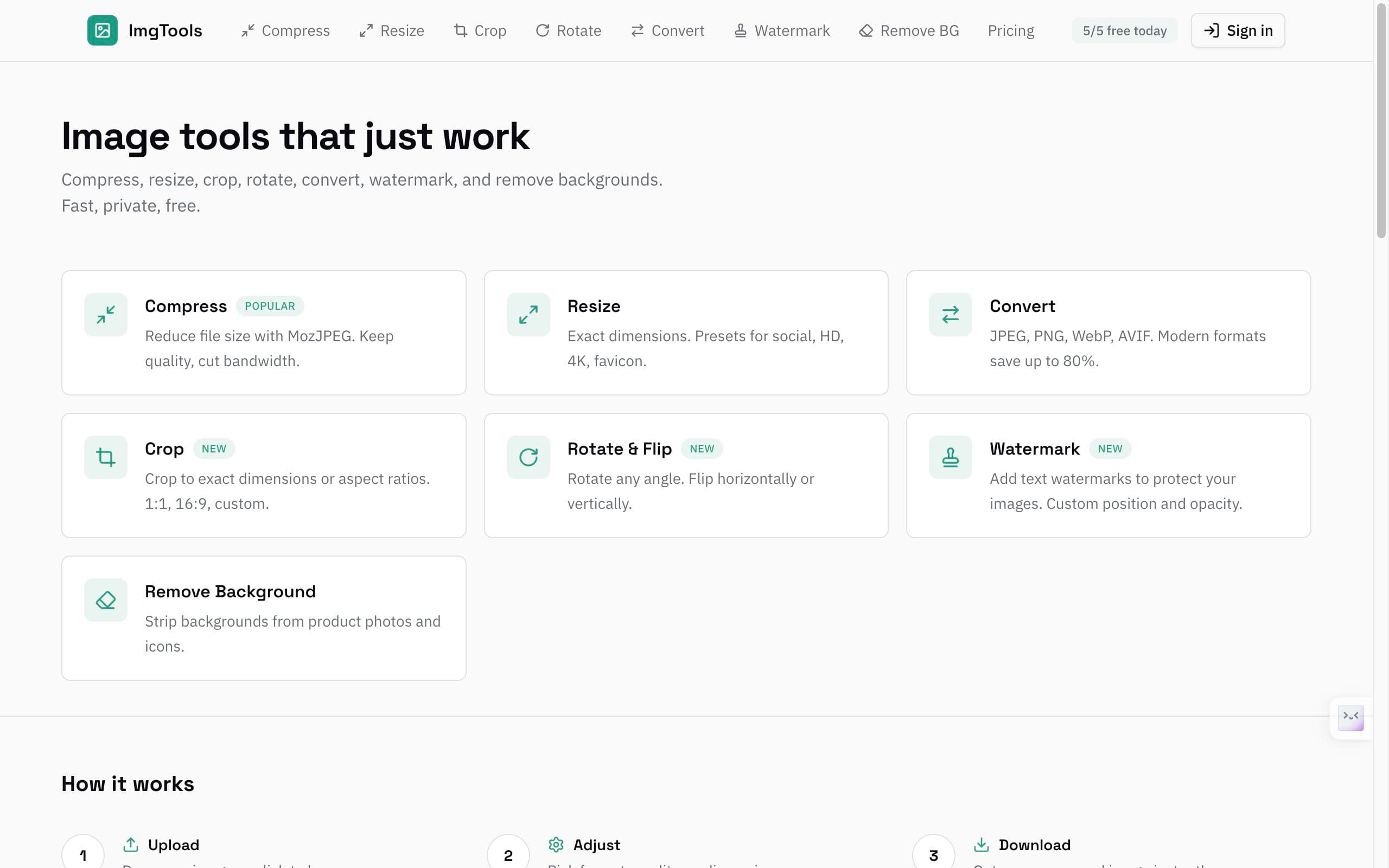The width and height of the screenshot is (1389, 868).
Task: Click the 'Exact dimensions. Presets for social' text
Action: click(705, 348)
